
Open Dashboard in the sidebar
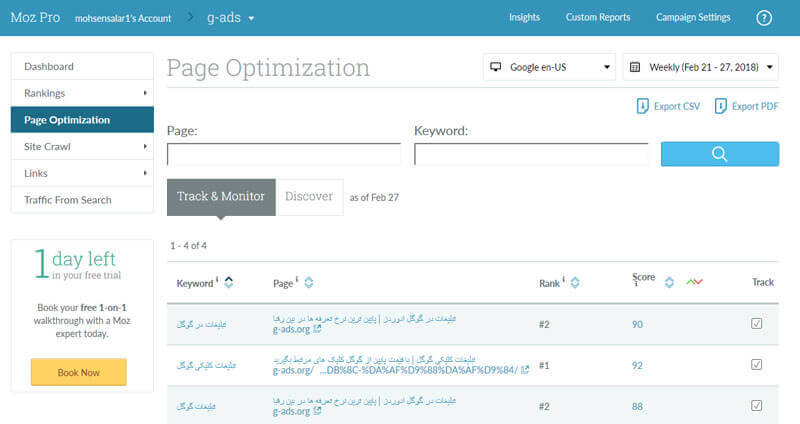pyautogui.click(x=82, y=66)
